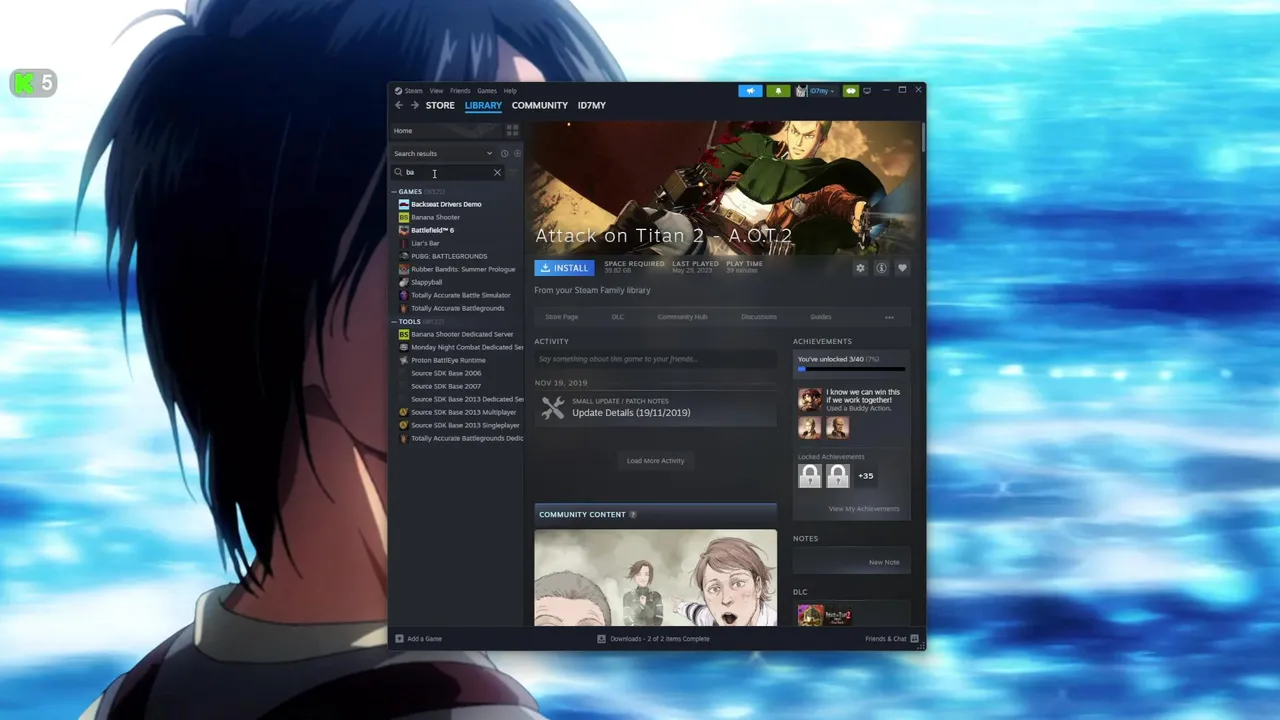Open the green notifications bell
This screenshot has height=720, width=1280.
pyautogui.click(x=778, y=91)
